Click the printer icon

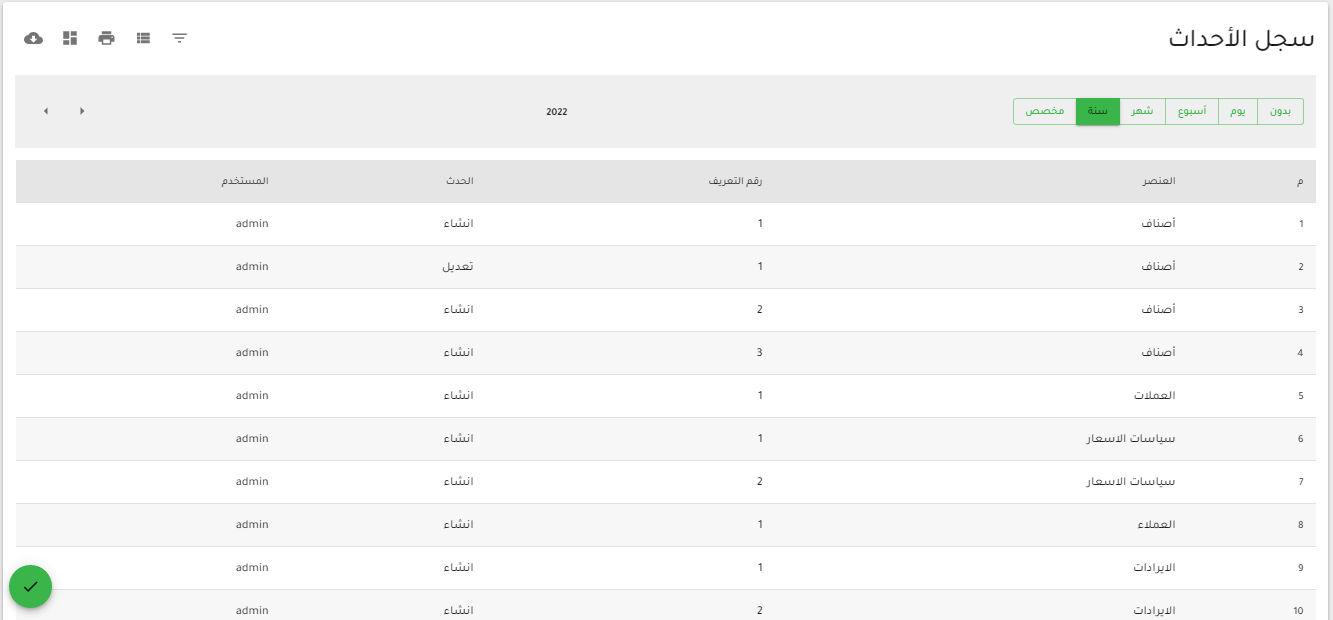[x=107, y=38]
